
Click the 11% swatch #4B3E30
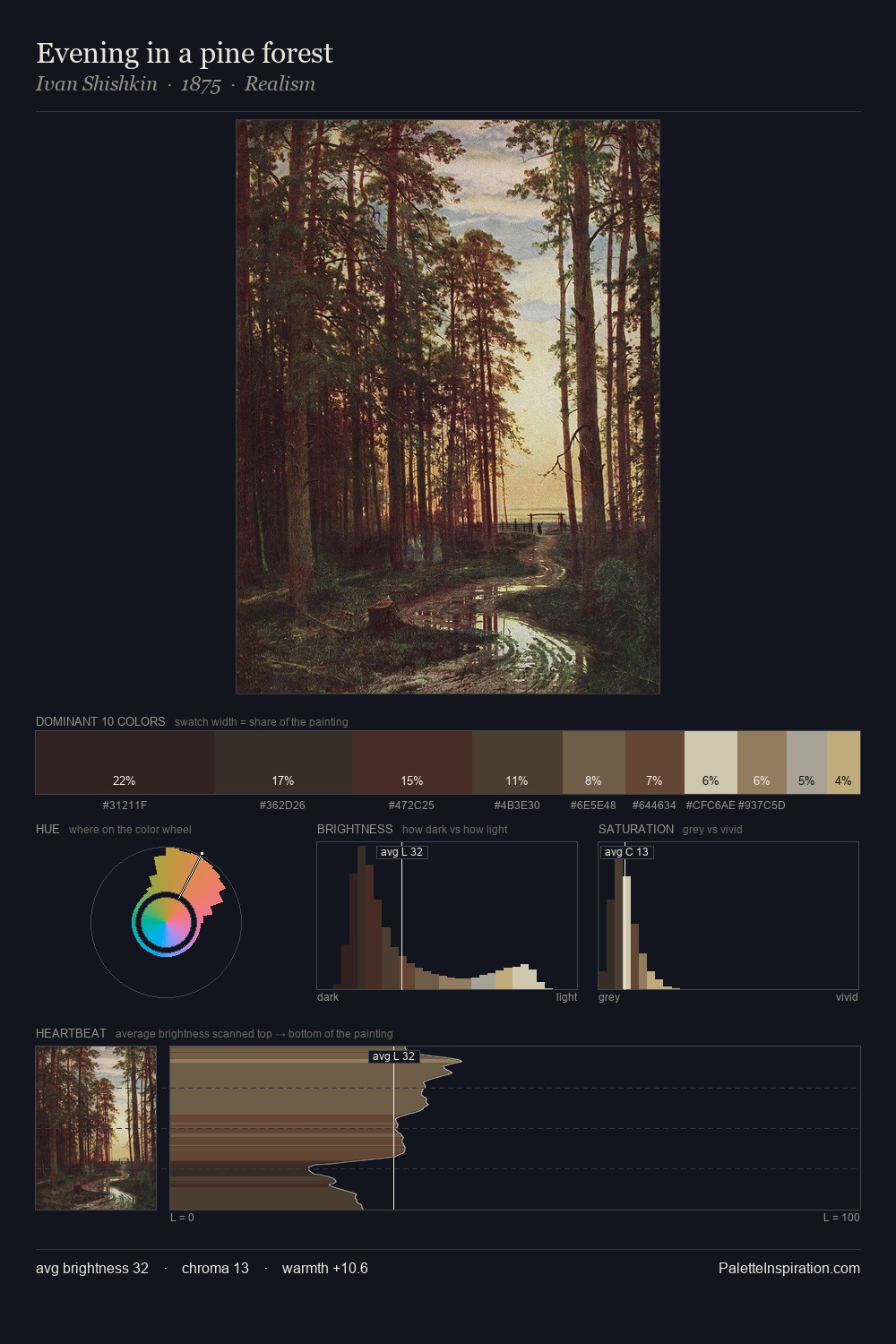coord(517,762)
